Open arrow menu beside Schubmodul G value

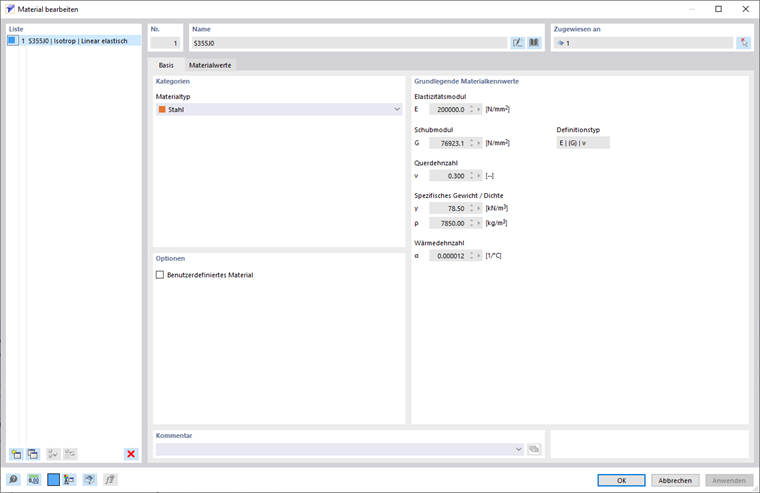click(479, 143)
